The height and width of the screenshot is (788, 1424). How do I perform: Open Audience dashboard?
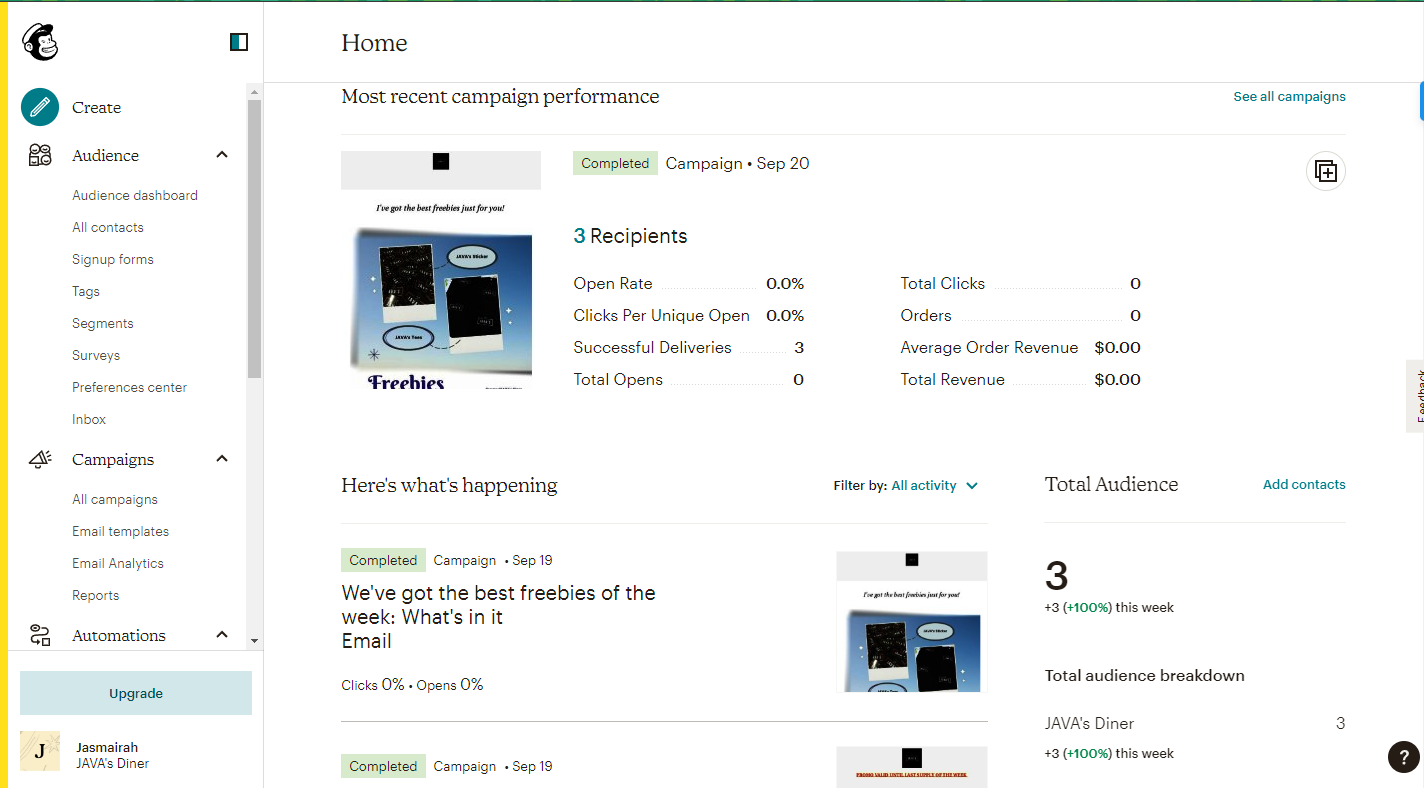(135, 195)
